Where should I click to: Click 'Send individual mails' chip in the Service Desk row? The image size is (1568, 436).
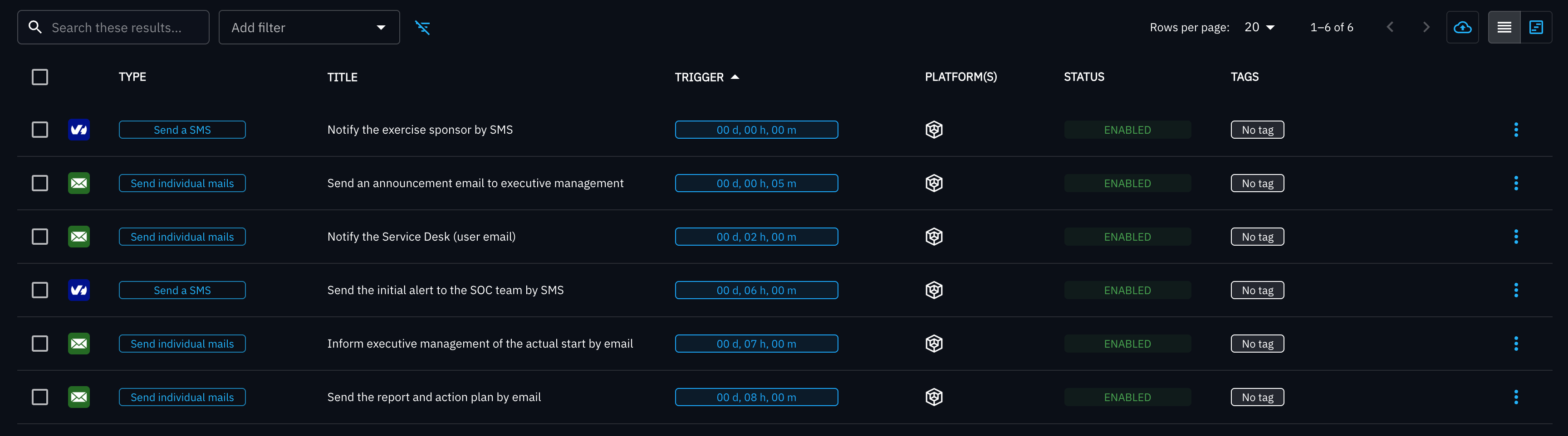(182, 237)
